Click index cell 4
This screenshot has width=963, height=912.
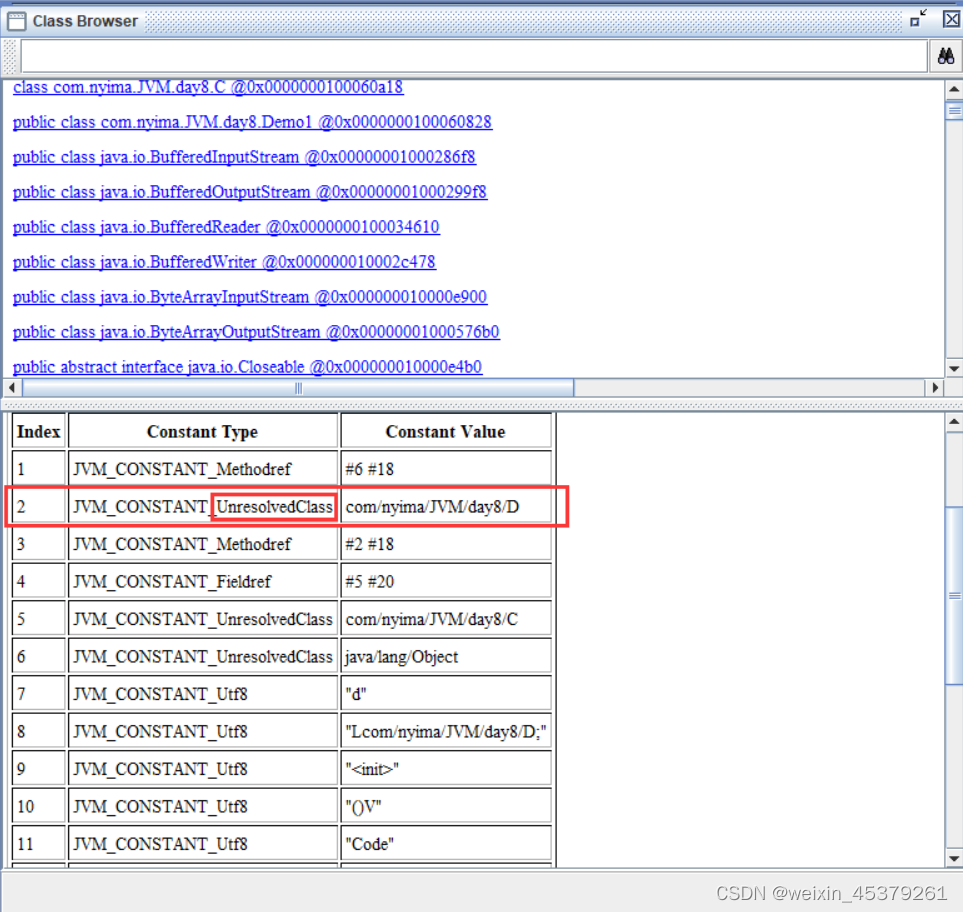(x=39, y=582)
